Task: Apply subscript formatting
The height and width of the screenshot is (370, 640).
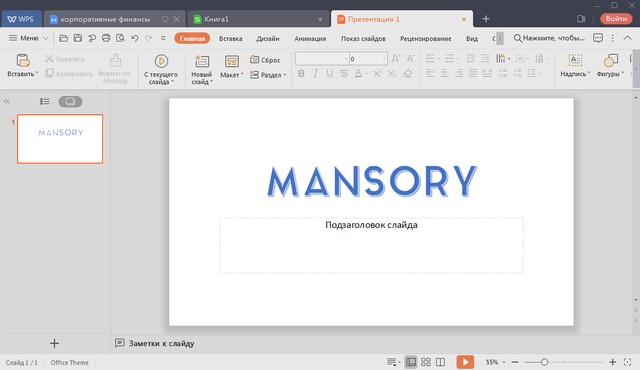Action: point(392,74)
